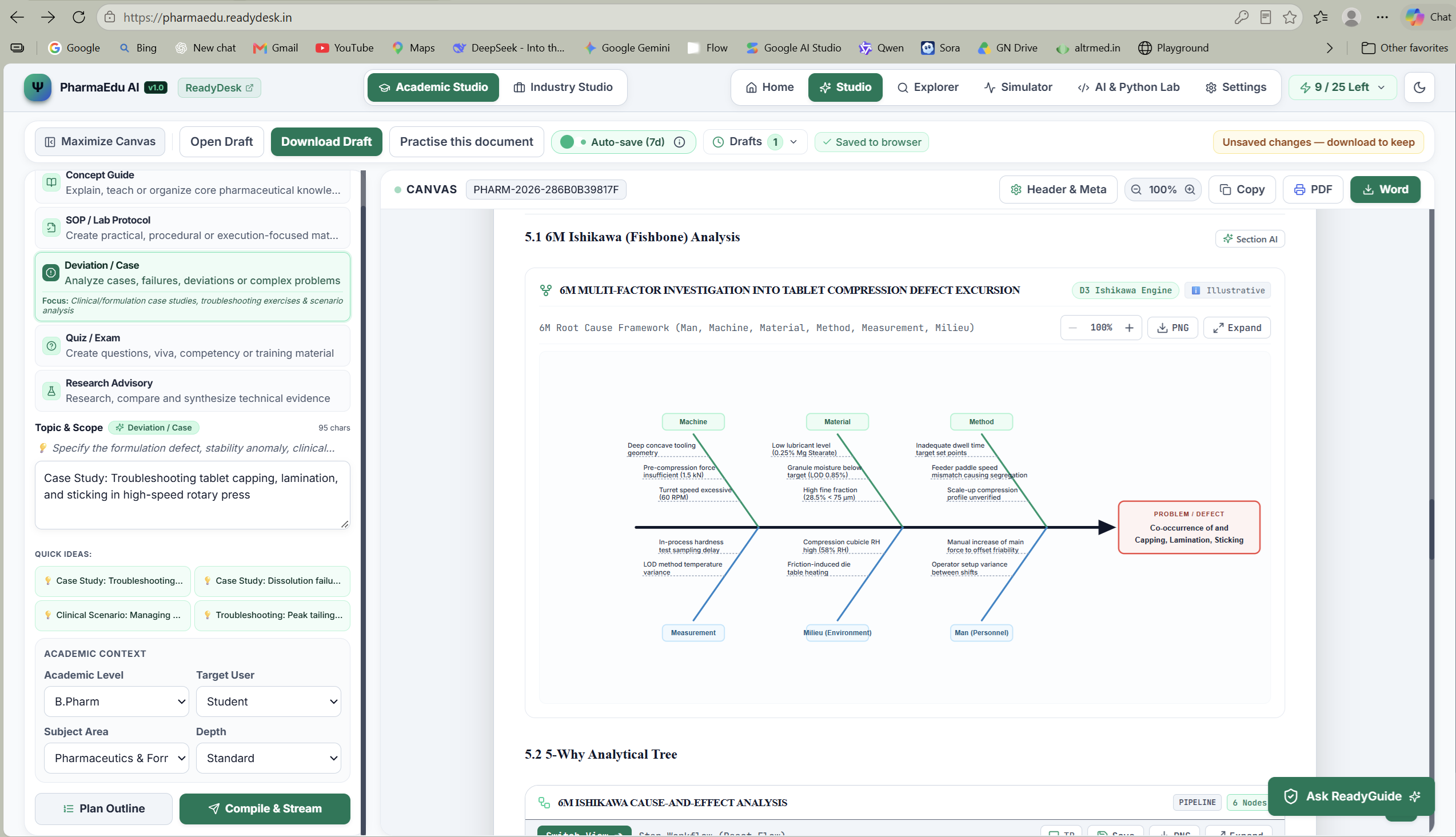Increase fishbone diagram zoom plus

tap(1129, 328)
